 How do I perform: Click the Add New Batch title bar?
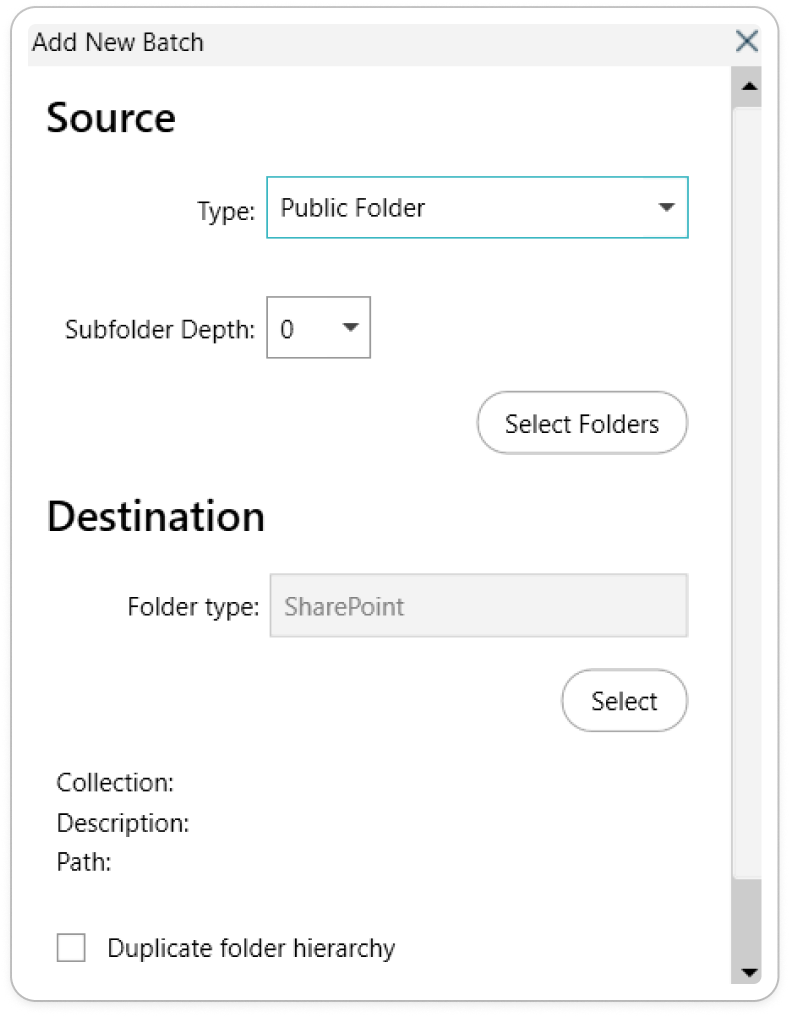pos(382,43)
